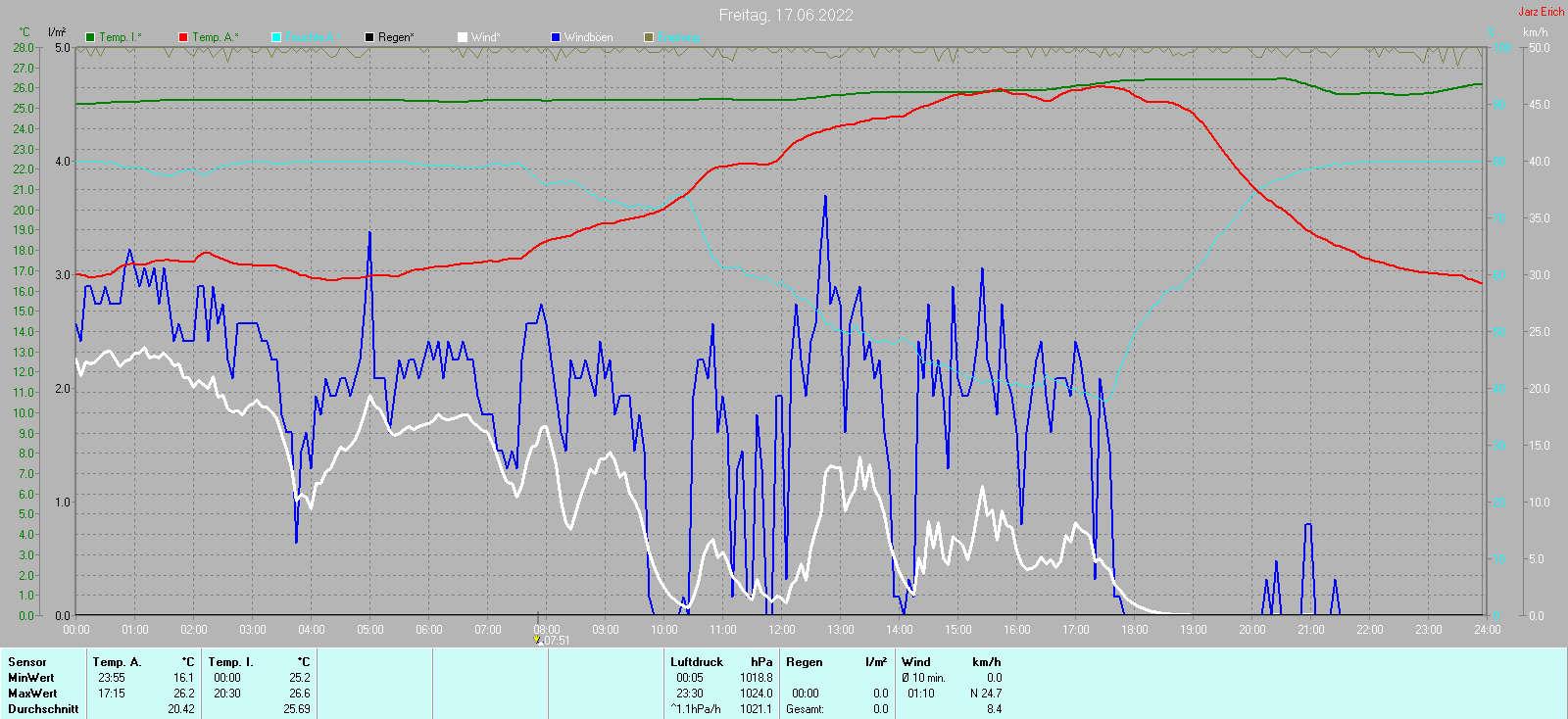The image size is (1568, 719).
Task: Select the 'Temp. A.*' legend label
Action: (x=216, y=37)
